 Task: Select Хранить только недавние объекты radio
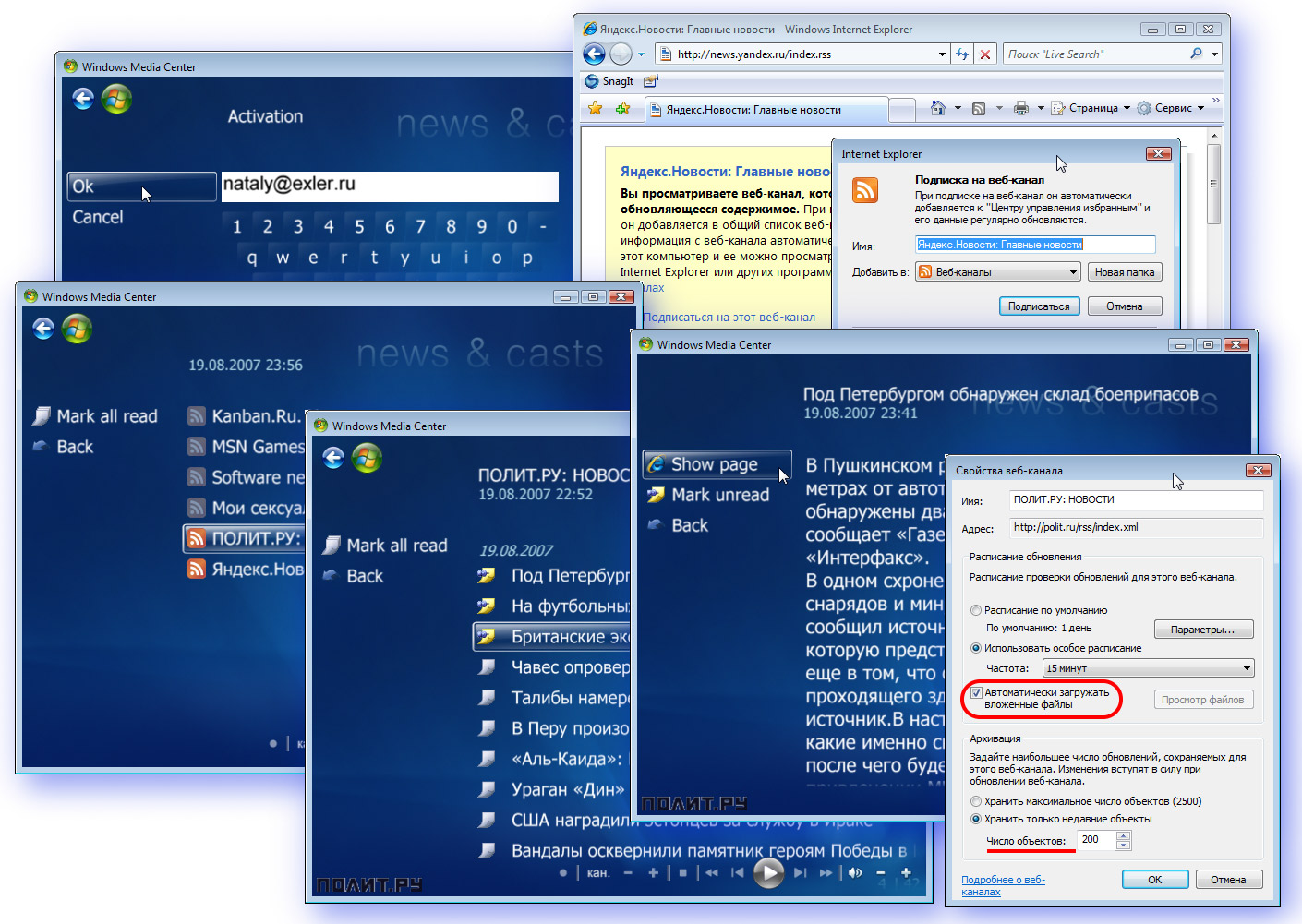tap(976, 819)
